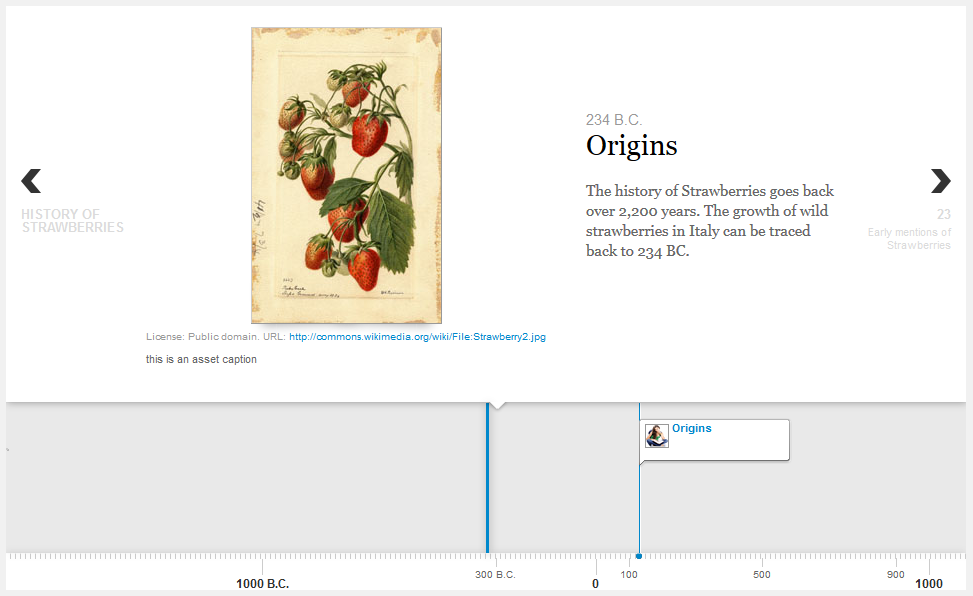This screenshot has width=973, height=596.
Task: Click the 1000 label on the time axis
Action: point(929,584)
